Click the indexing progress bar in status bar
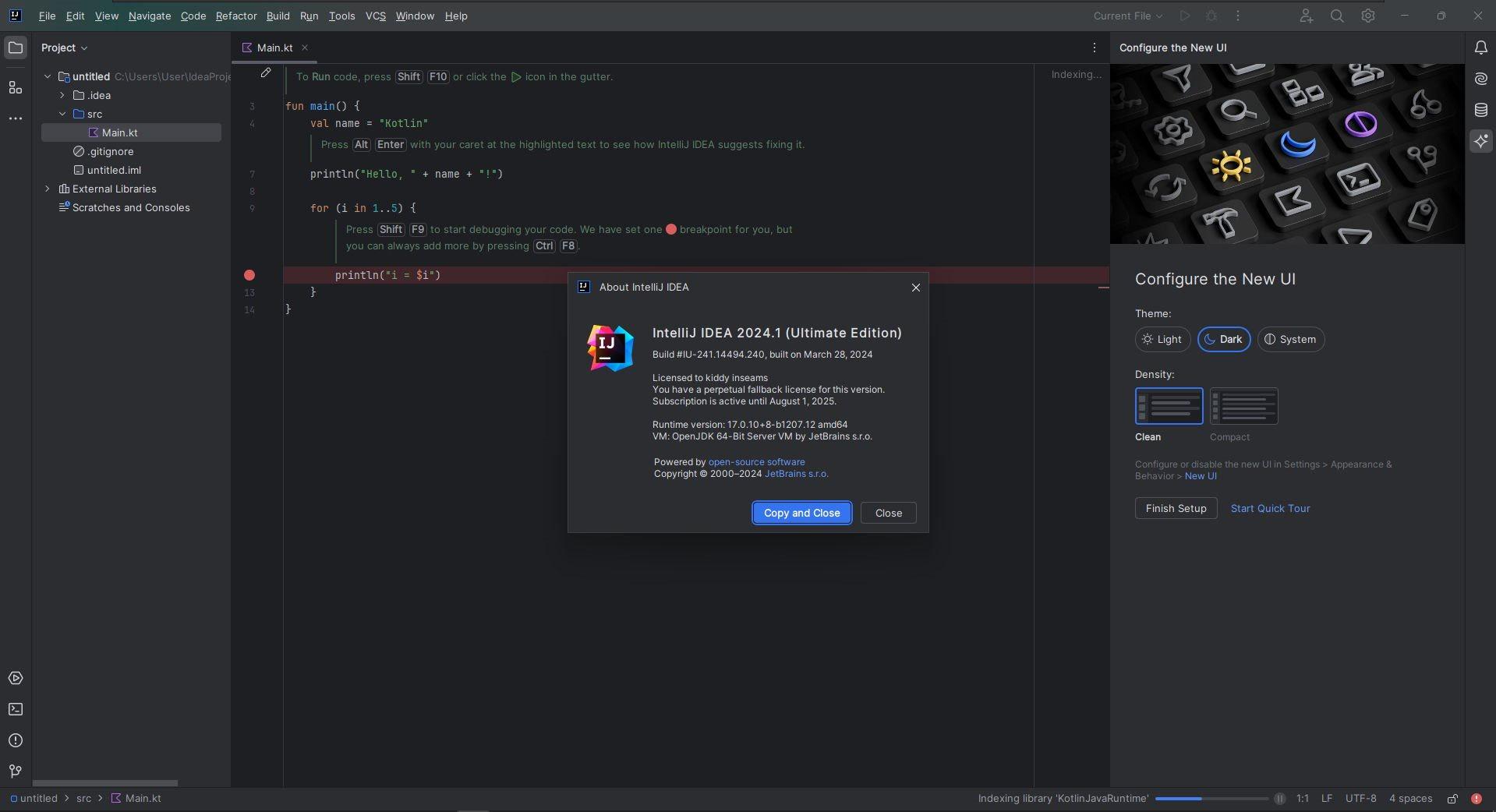The width and height of the screenshot is (1496, 812). (1211, 799)
